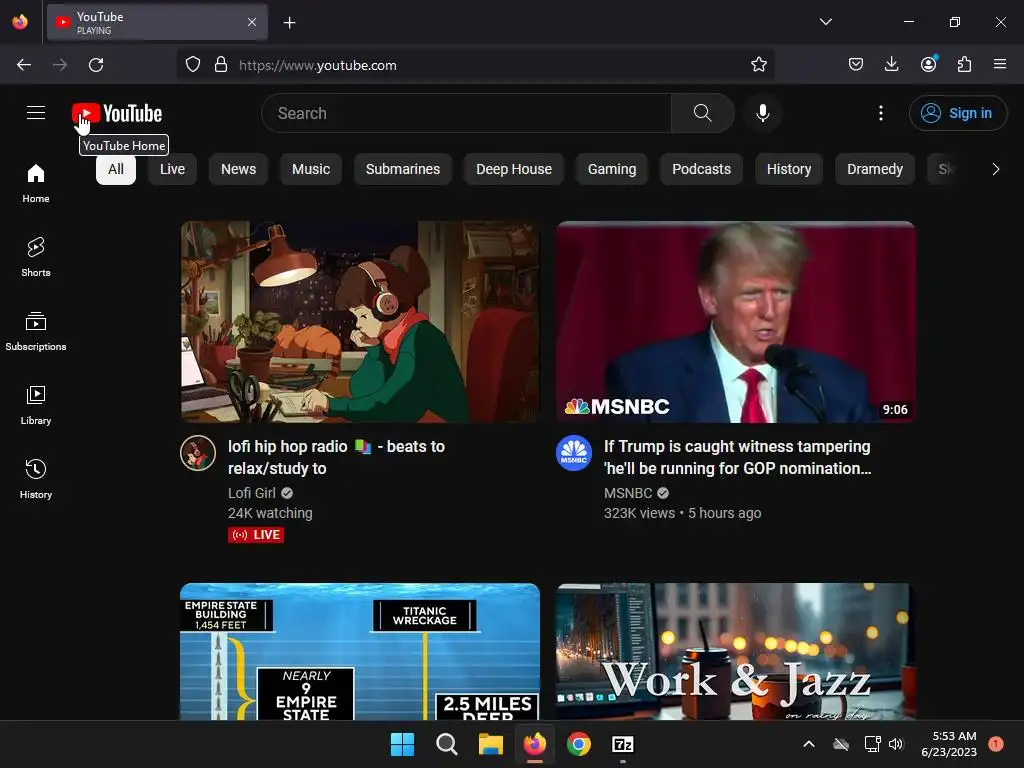
Task: Start voice search with microphone icon
Action: pos(762,113)
